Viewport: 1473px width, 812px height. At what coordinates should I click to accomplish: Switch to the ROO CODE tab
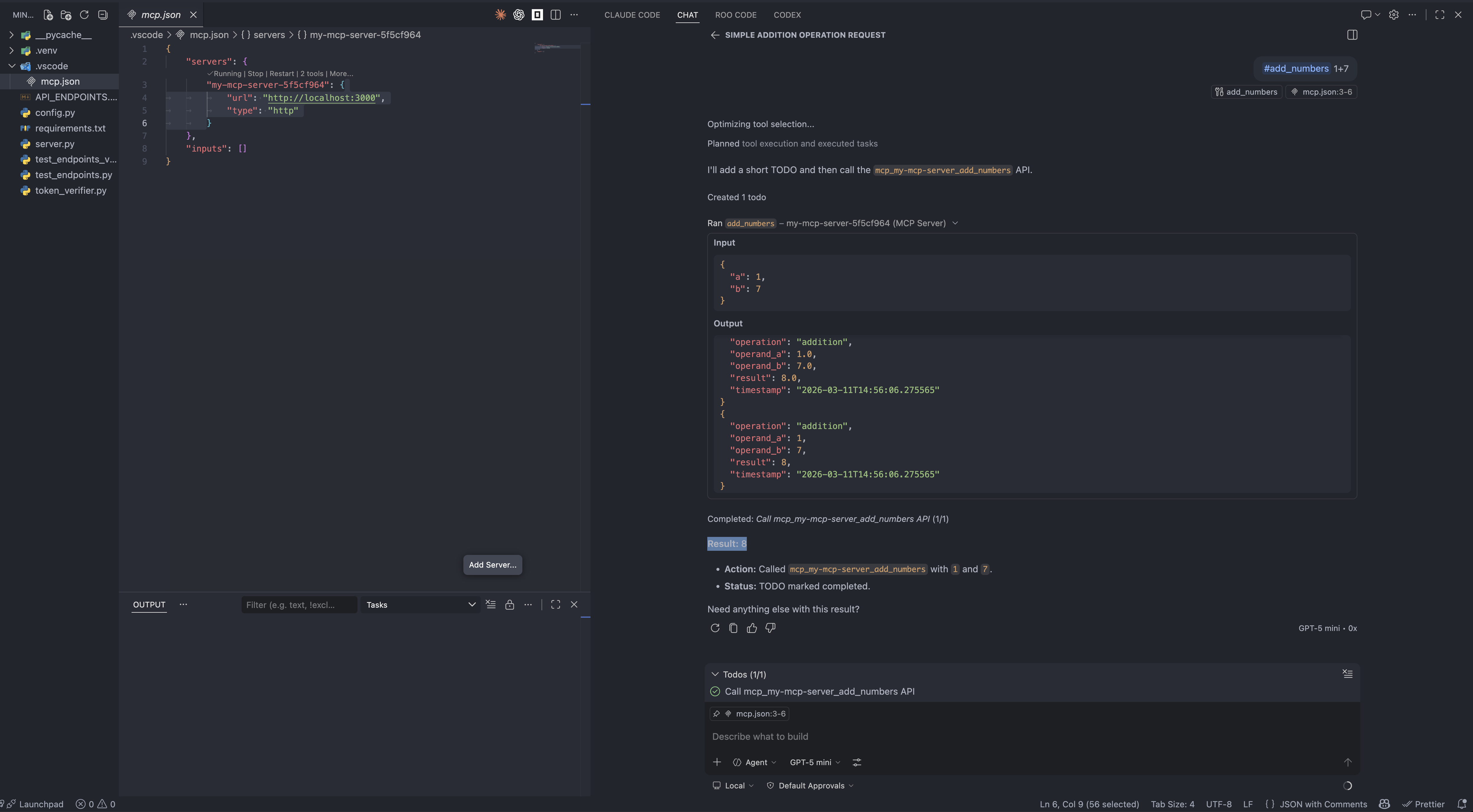click(x=735, y=15)
